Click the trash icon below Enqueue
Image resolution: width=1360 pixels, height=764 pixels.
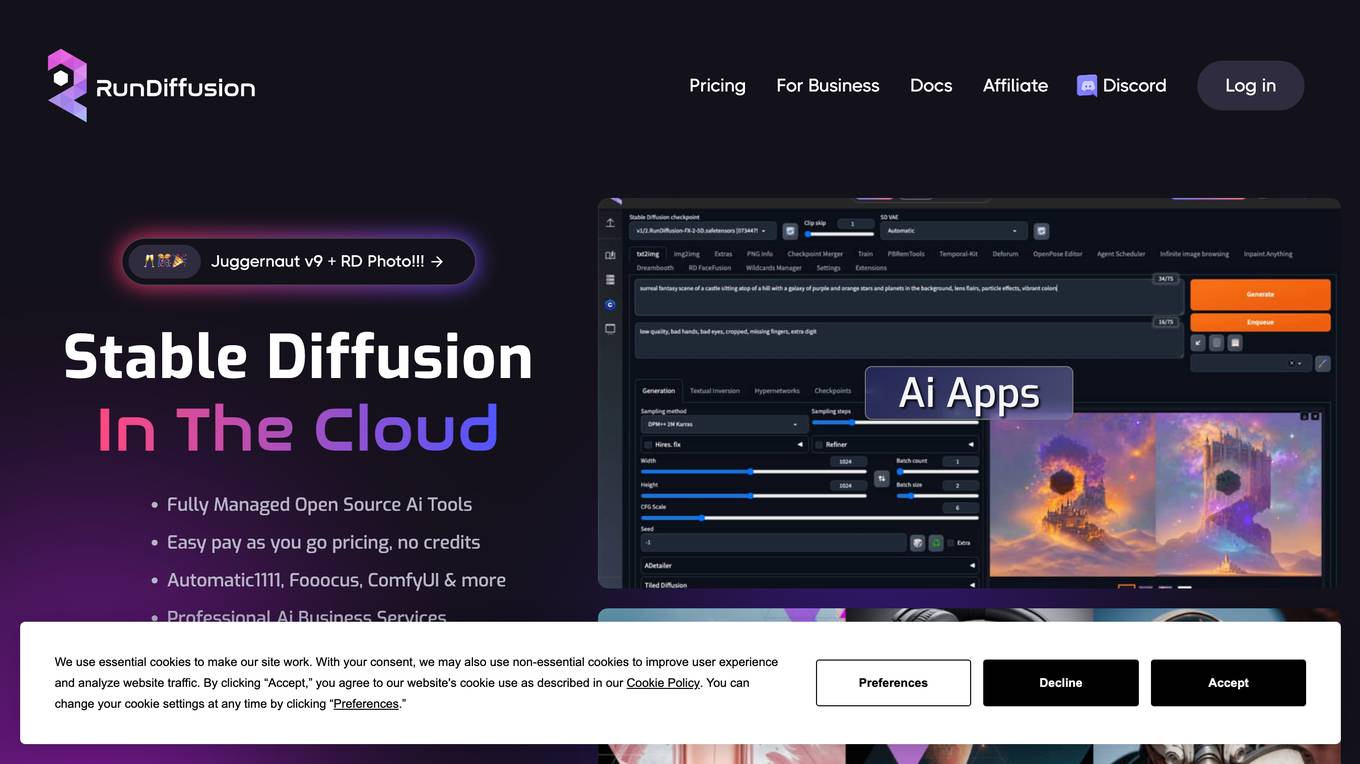(x=1216, y=343)
